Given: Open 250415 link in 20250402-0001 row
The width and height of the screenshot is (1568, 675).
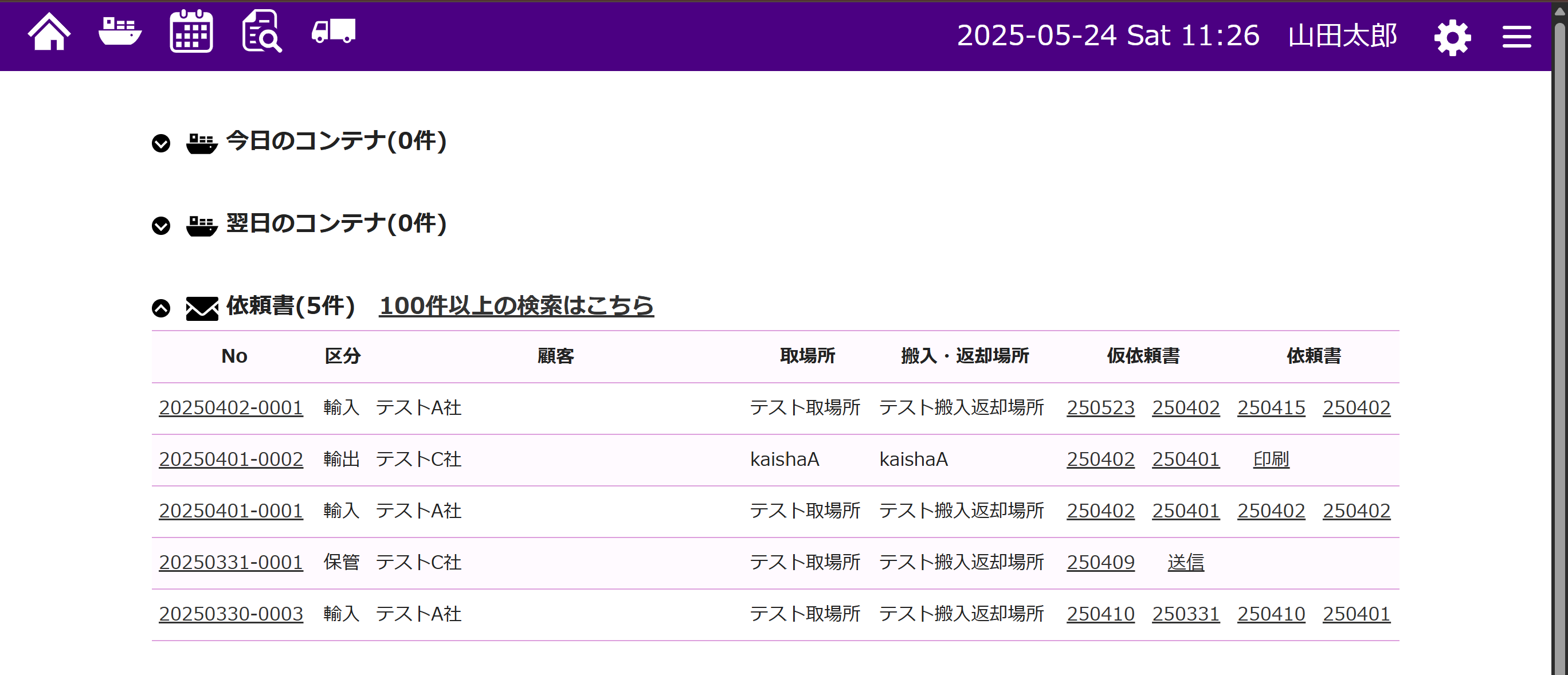Looking at the screenshot, I should [x=1271, y=407].
